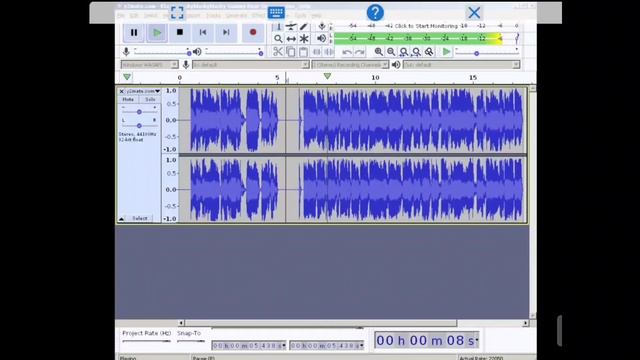
Task: Open the time display format arrow
Action: [x=476, y=340]
